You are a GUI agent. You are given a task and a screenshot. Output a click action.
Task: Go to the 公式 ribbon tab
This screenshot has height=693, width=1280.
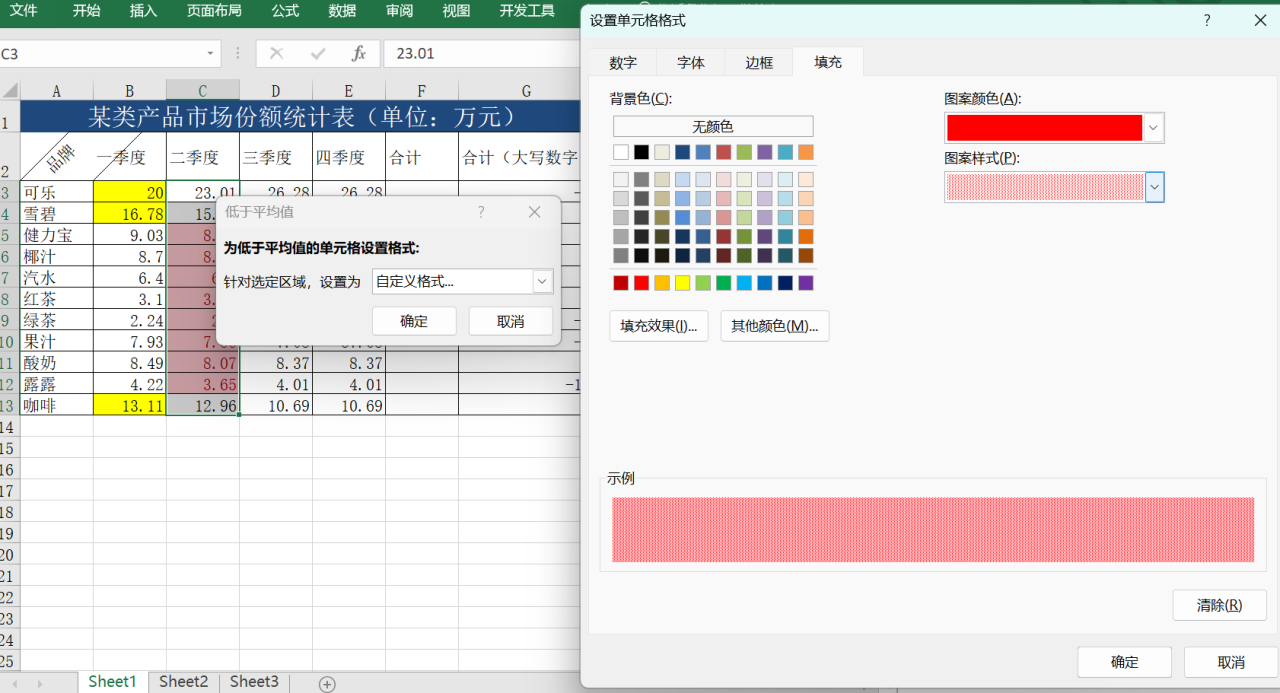tap(285, 11)
